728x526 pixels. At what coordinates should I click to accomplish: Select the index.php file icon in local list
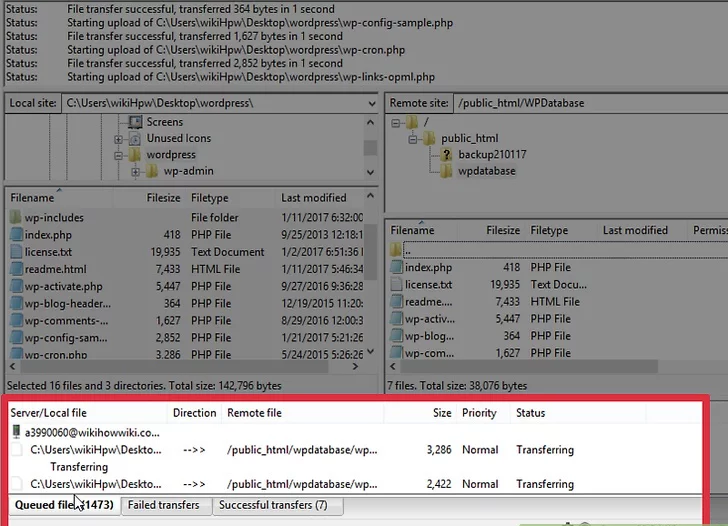16,235
